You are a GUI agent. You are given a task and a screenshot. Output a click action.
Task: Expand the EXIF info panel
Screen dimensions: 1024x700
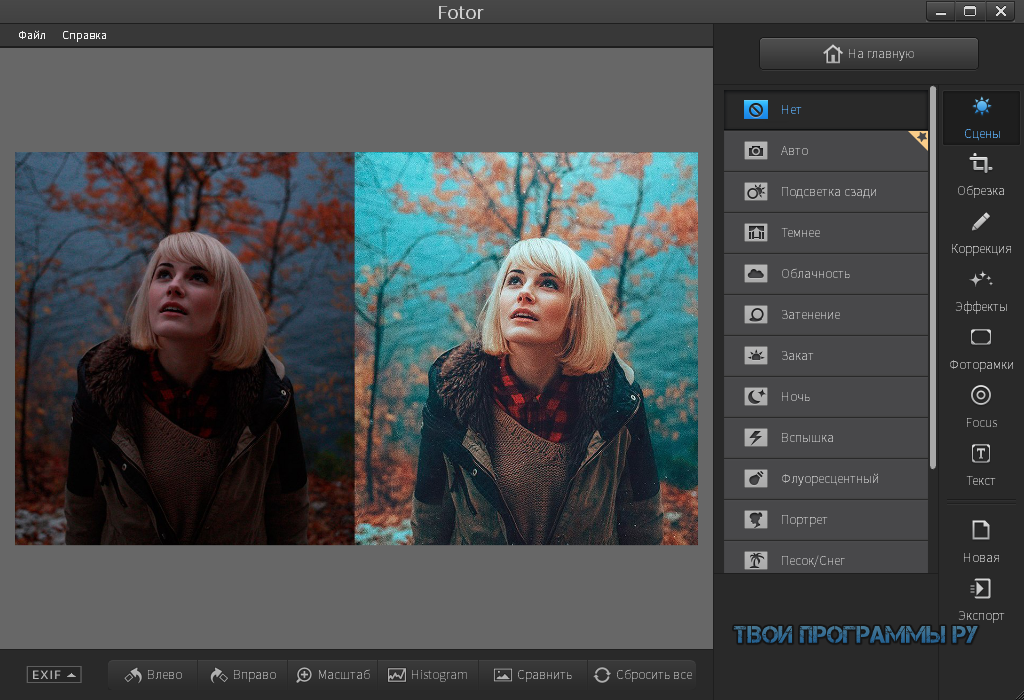pos(54,675)
